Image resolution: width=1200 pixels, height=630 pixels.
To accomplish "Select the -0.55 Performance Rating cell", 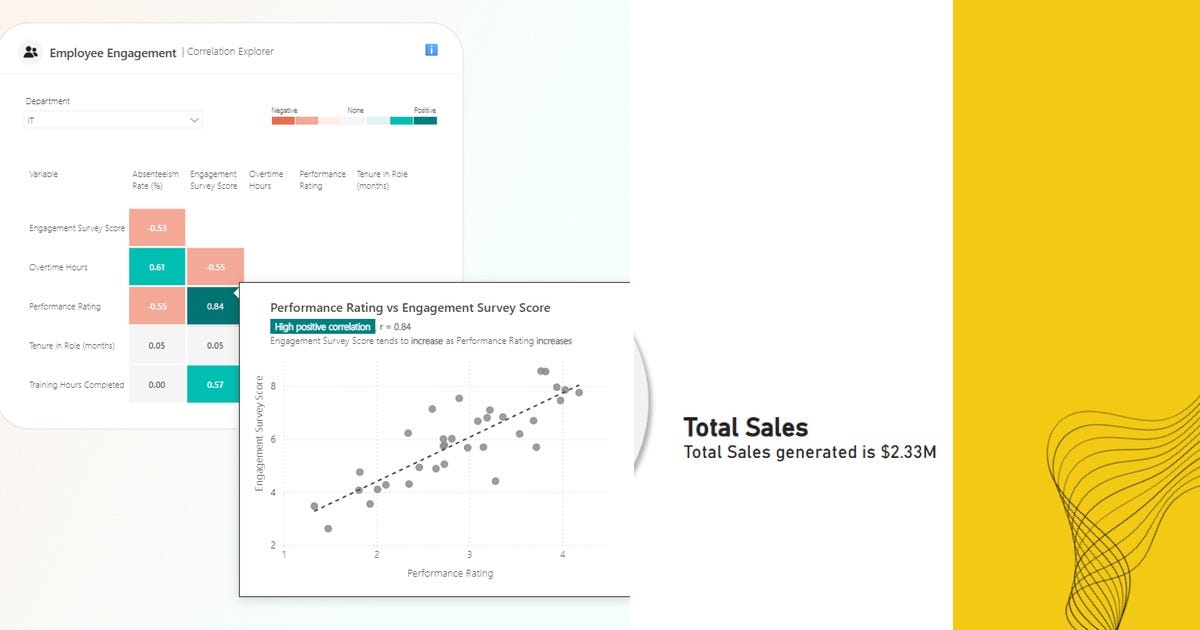I will (x=157, y=306).
